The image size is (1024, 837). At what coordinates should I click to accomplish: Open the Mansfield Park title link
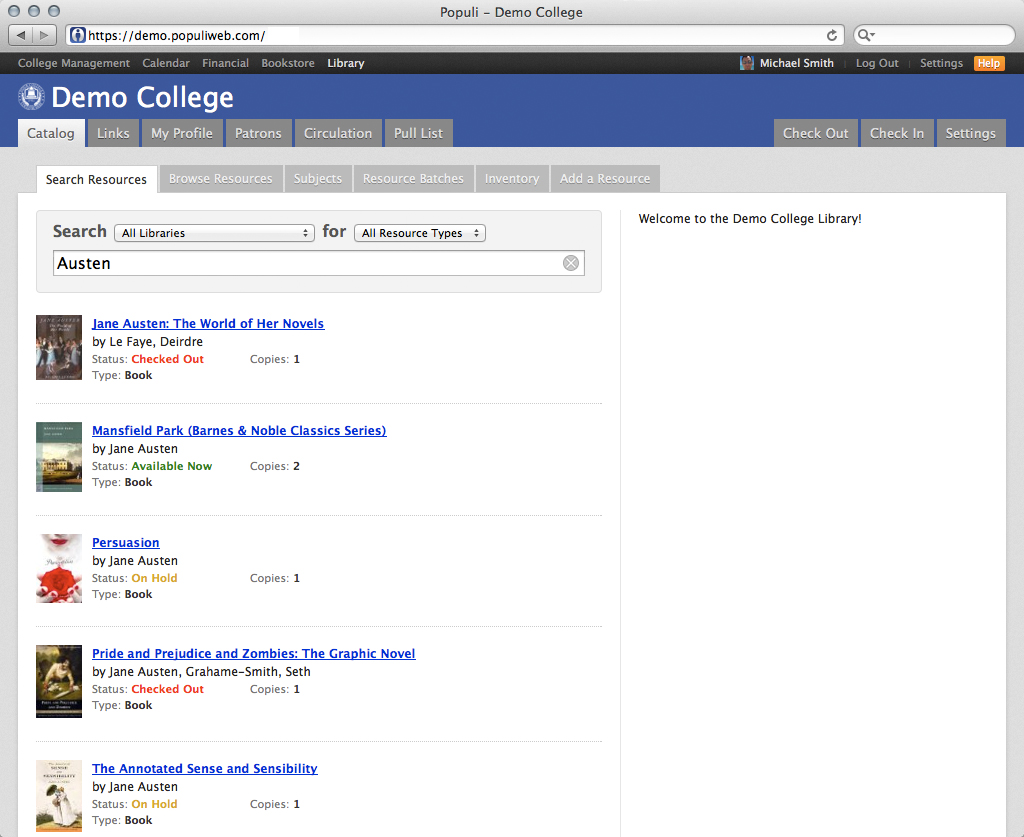(239, 430)
